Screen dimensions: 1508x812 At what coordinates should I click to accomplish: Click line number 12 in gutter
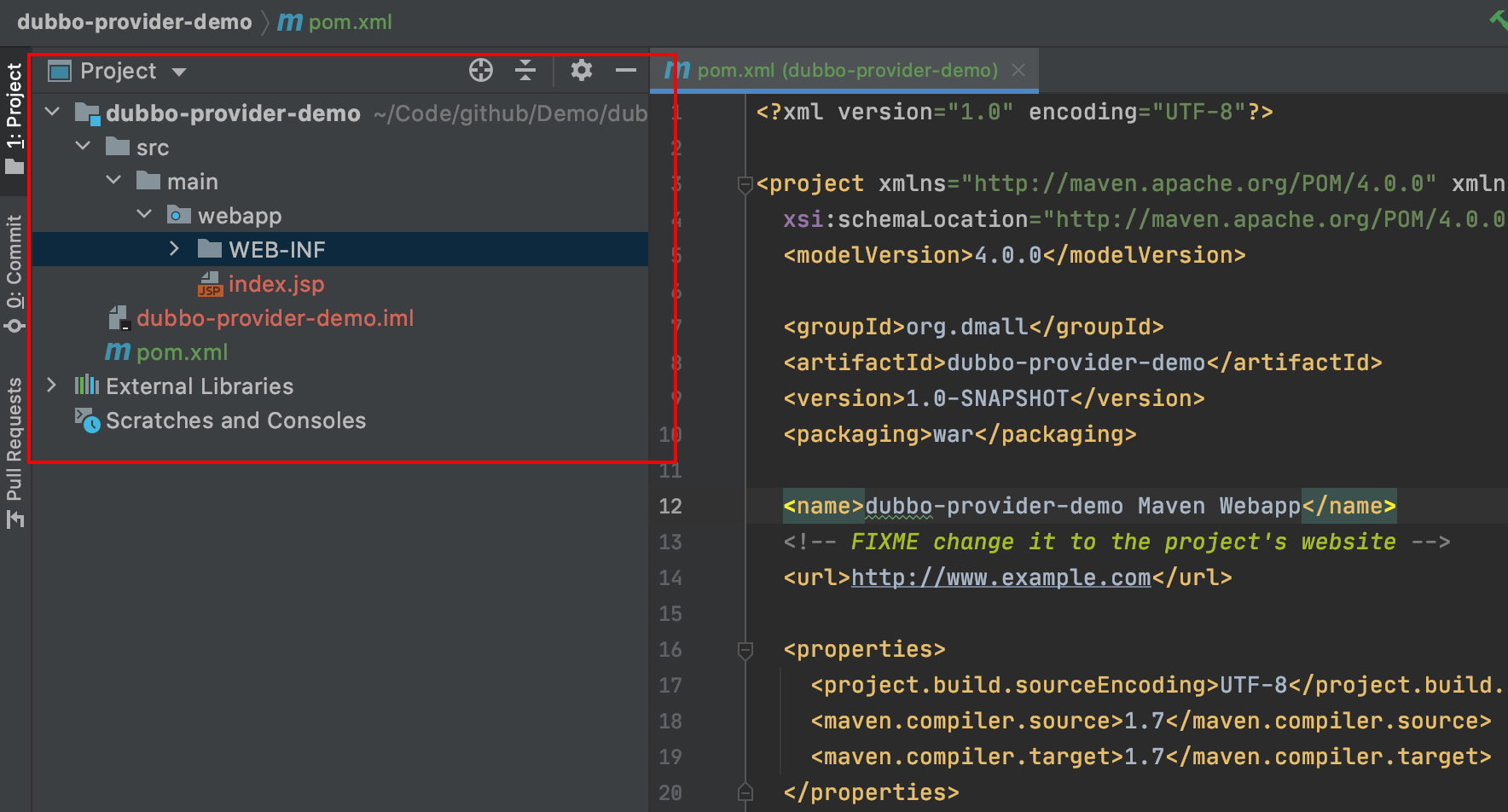tap(670, 507)
